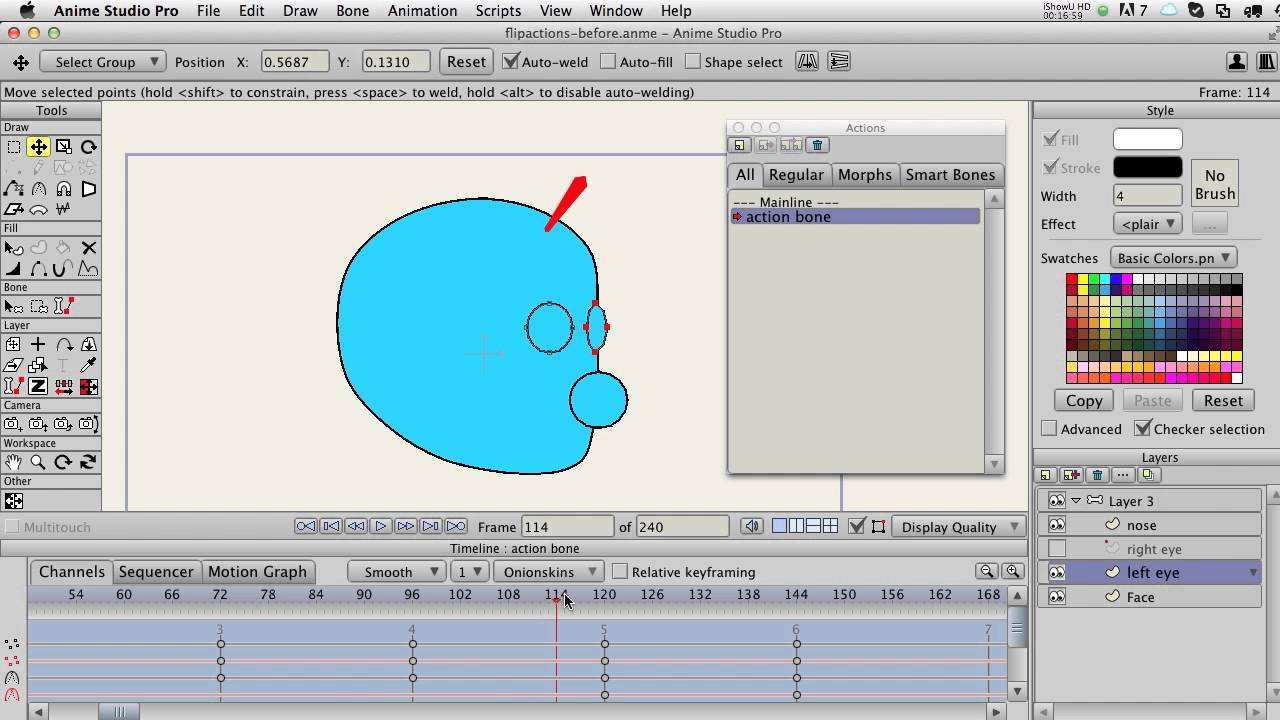Click the Rewind to start button
This screenshot has height=720, width=1280.
pos(306,526)
